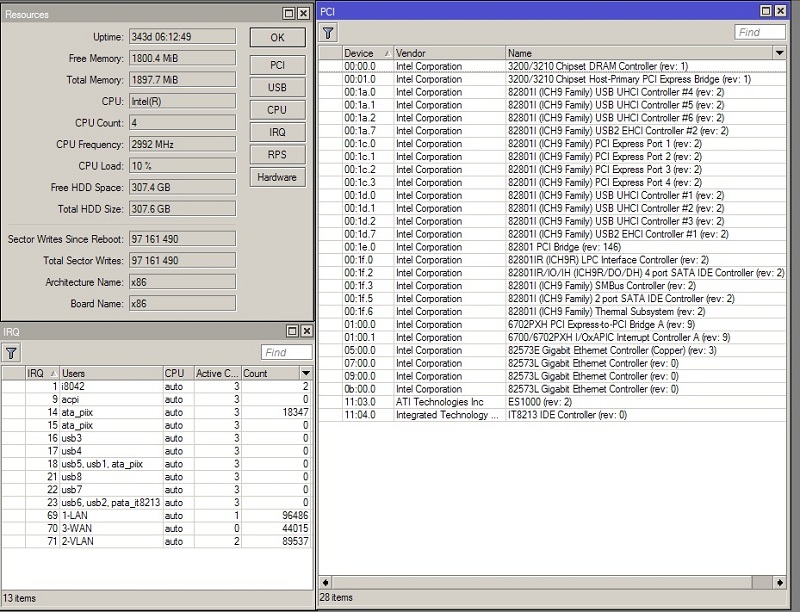Select IRQ row 69 1-LAN
Viewport: 800px width, 612px height.
tap(157, 516)
